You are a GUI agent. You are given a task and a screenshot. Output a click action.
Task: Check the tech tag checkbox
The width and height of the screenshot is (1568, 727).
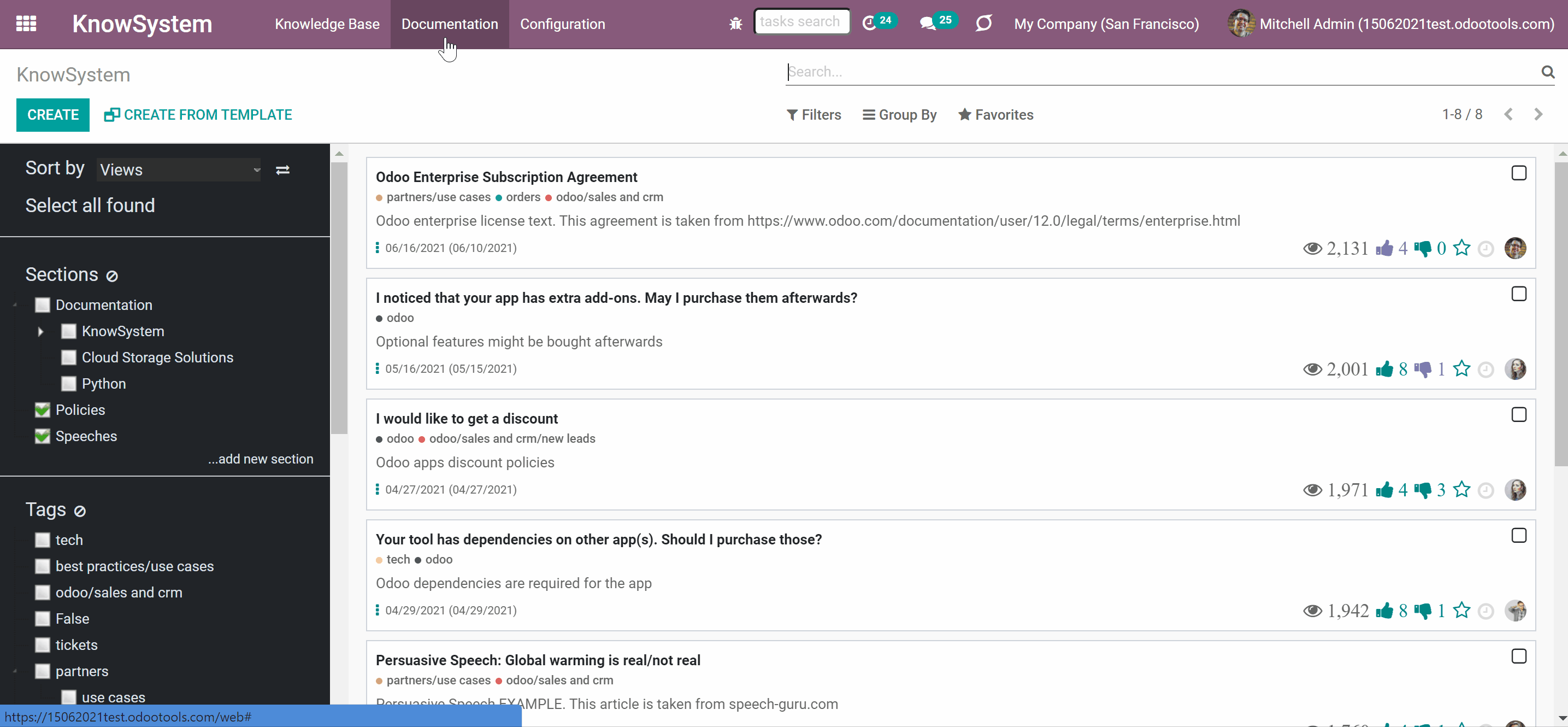coord(42,540)
